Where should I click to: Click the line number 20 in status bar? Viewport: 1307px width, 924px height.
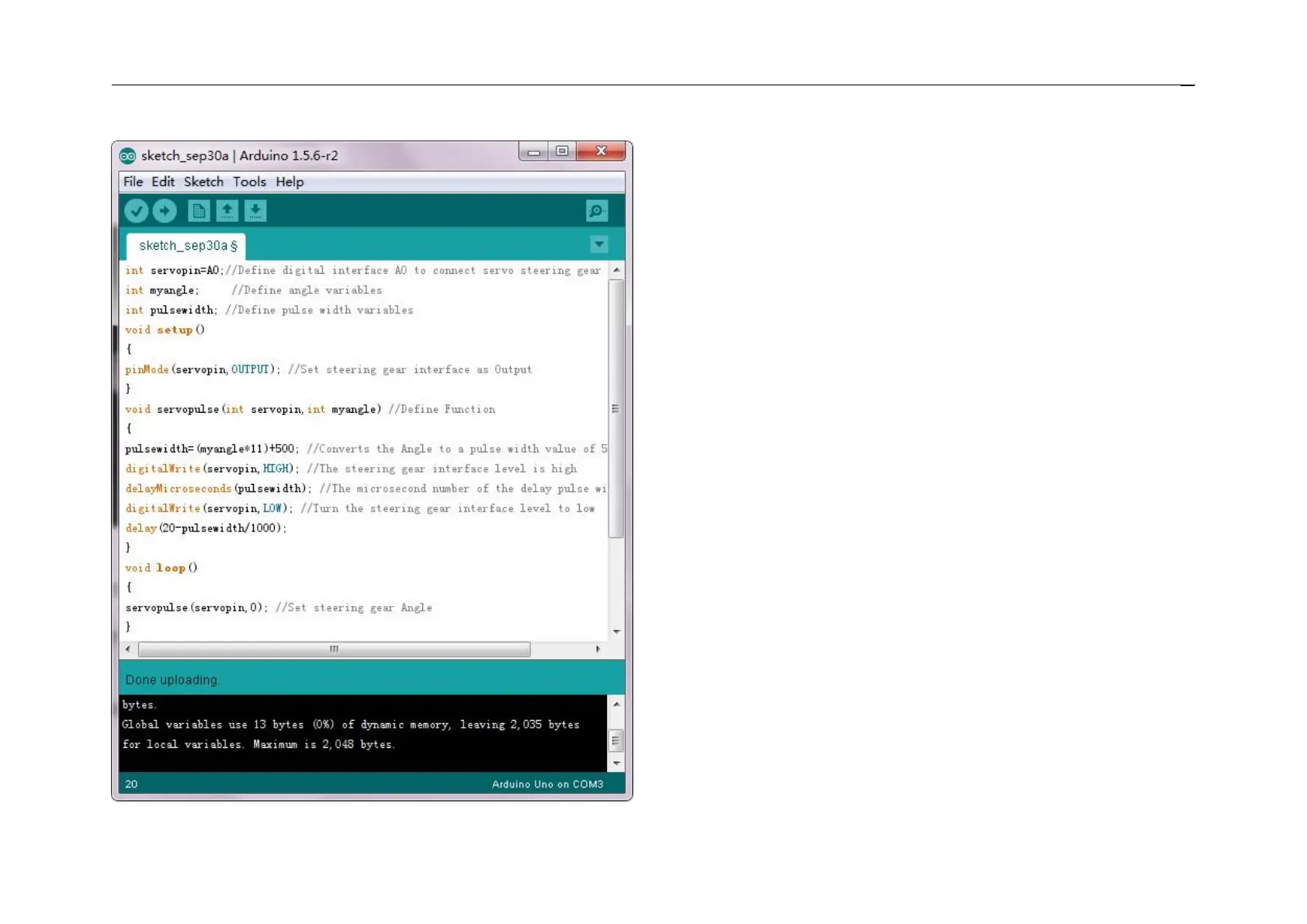pos(131,784)
